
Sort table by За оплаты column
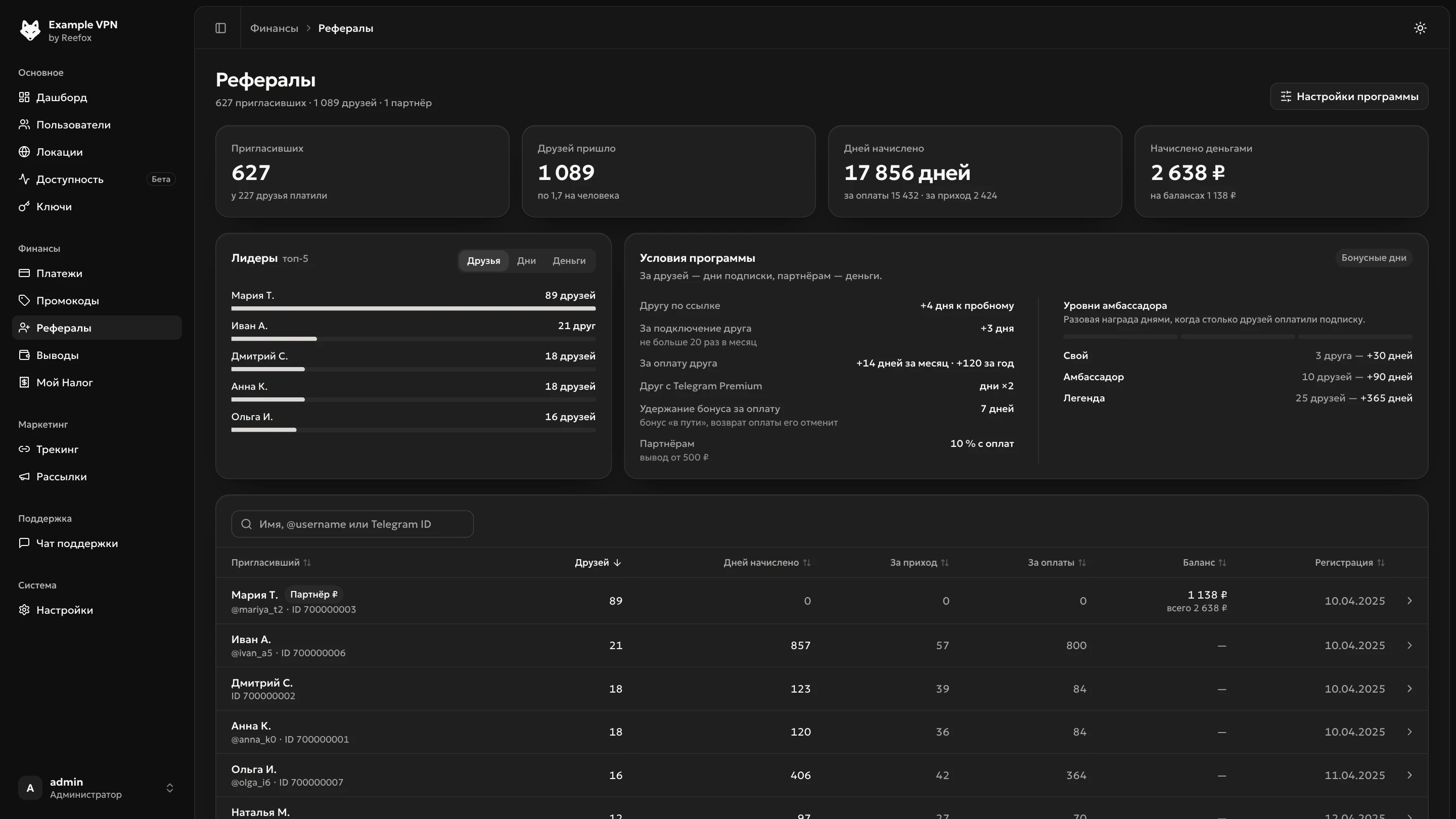click(1057, 562)
